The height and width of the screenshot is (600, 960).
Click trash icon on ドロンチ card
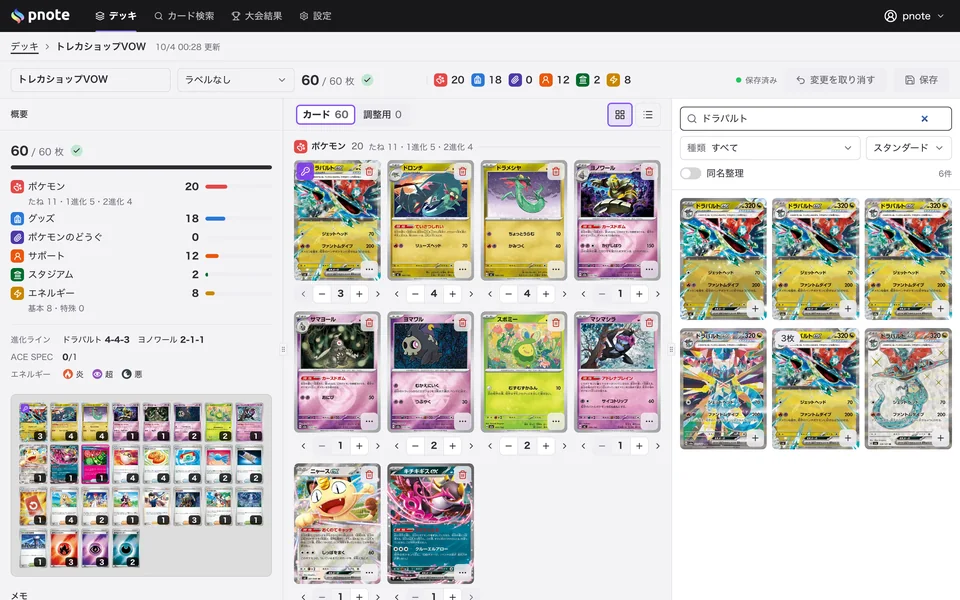click(462, 171)
